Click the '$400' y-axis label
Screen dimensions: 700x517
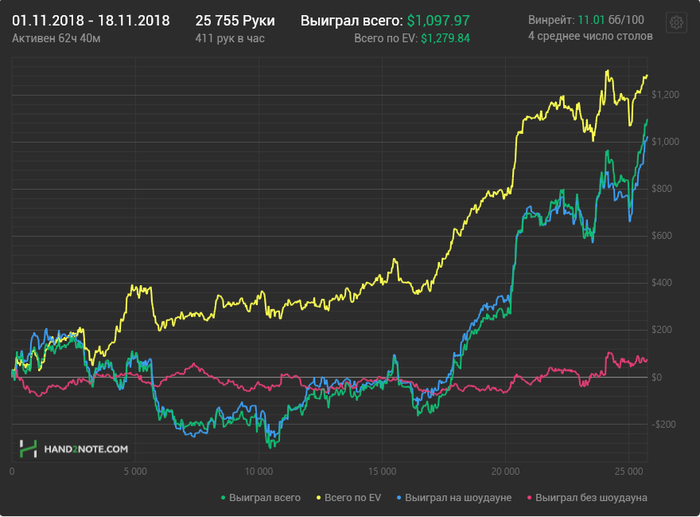click(x=662, y=283)
